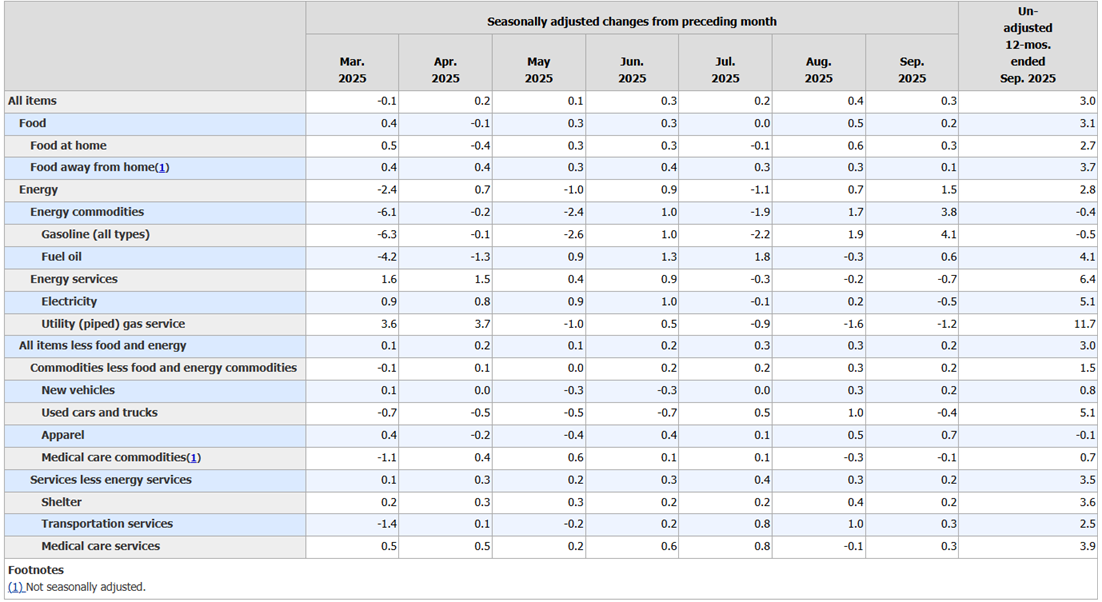Screen dimensions: 1102x602
Task: Select the Services less energy services row label
Action: click(x=111, y=480)
